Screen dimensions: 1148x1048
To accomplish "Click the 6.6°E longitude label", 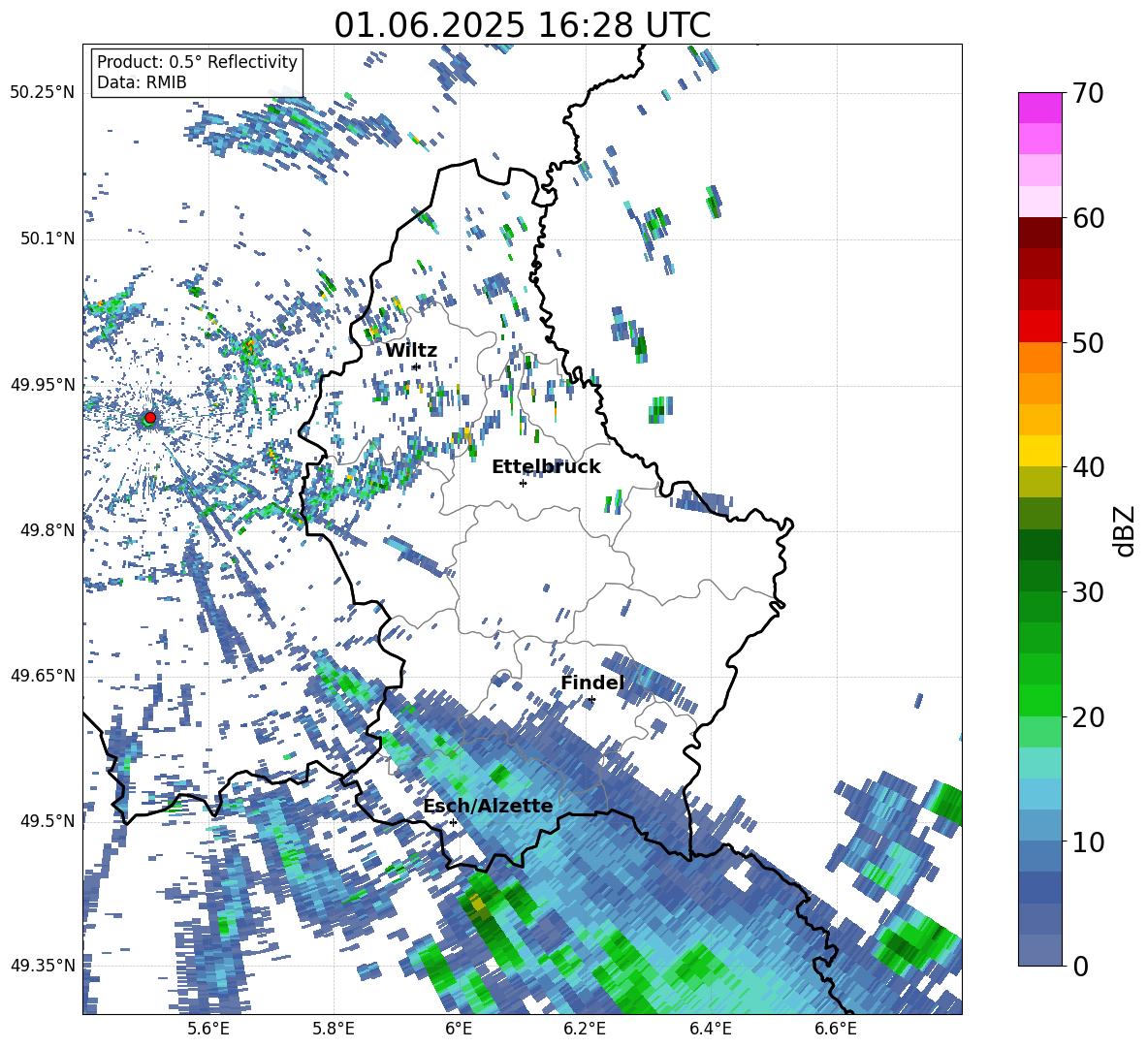I will tap(836, 1029).
